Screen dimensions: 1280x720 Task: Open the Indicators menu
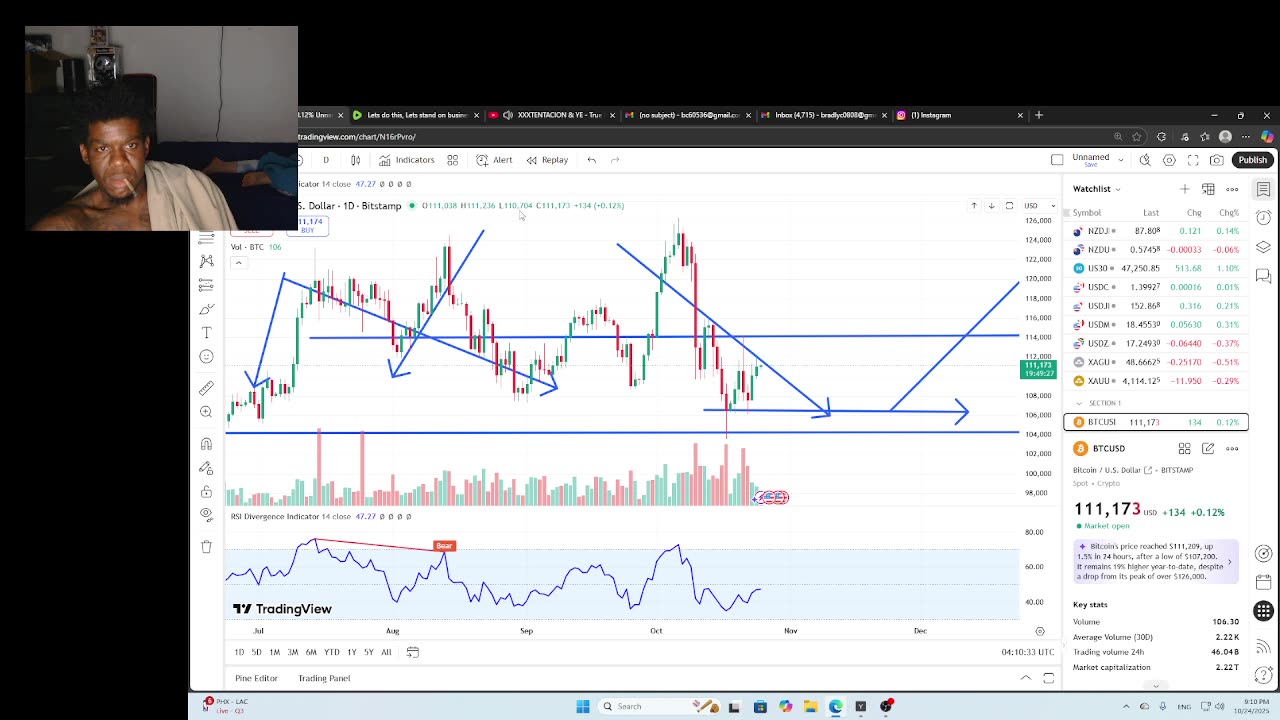coord(406,160)
